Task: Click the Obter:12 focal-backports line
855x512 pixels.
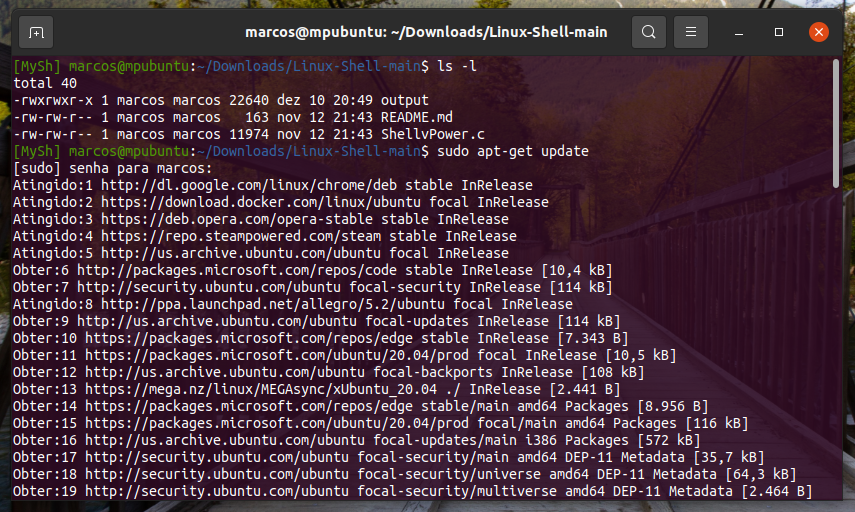Action: [329, 372]
